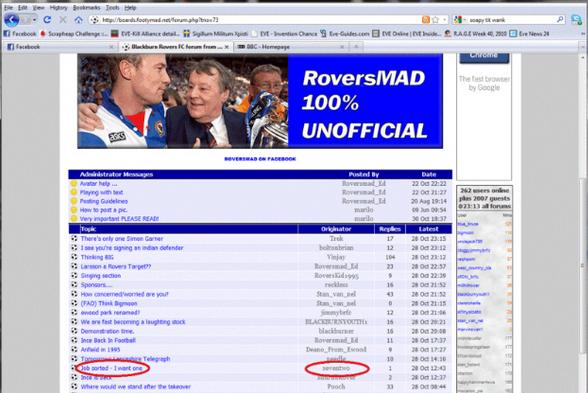The width and height of the screenshot is (588, 393).
Task: Open the search engine selector dropdown
Action: [460, 20]
